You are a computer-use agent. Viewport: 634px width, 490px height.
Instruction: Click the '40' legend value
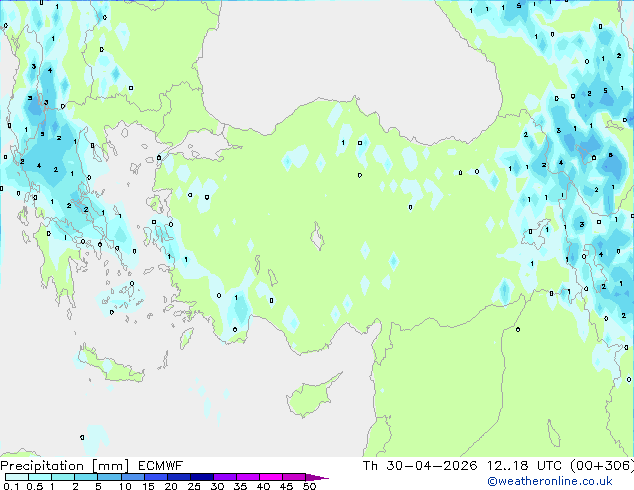point(263,486)
